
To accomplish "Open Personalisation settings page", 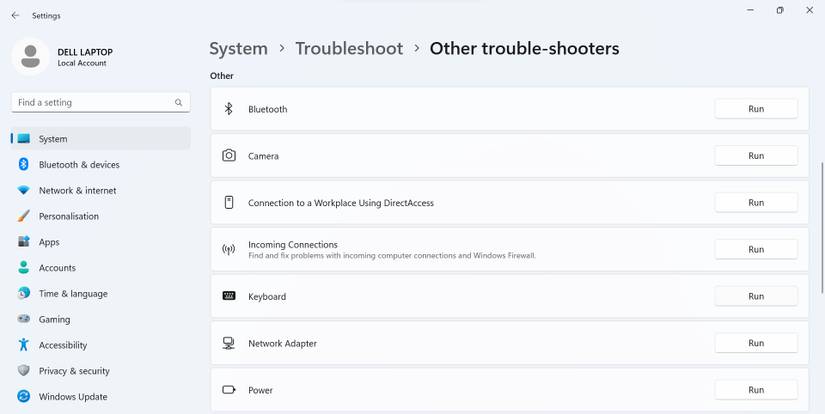I will click(68, 216).
